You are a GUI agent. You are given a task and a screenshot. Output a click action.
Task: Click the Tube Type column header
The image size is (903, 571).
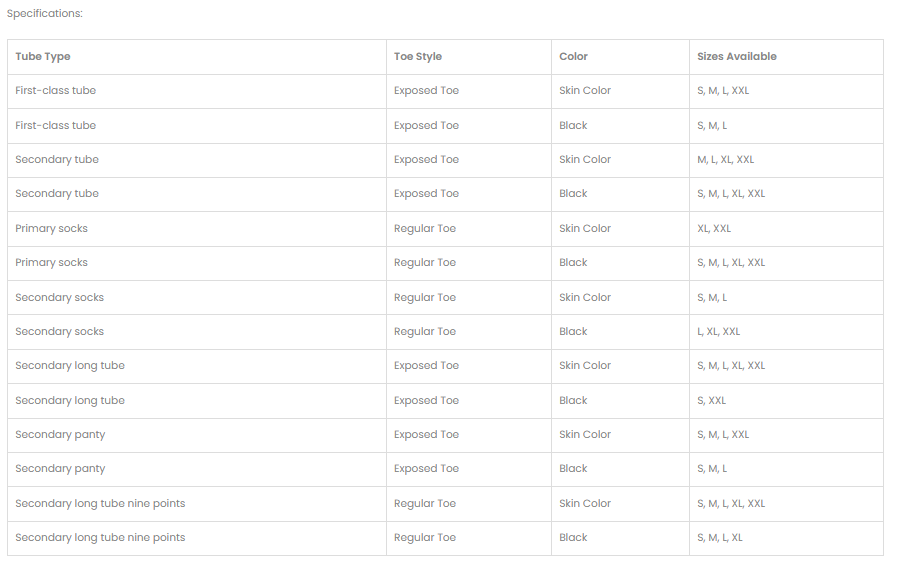pos(43,57)
